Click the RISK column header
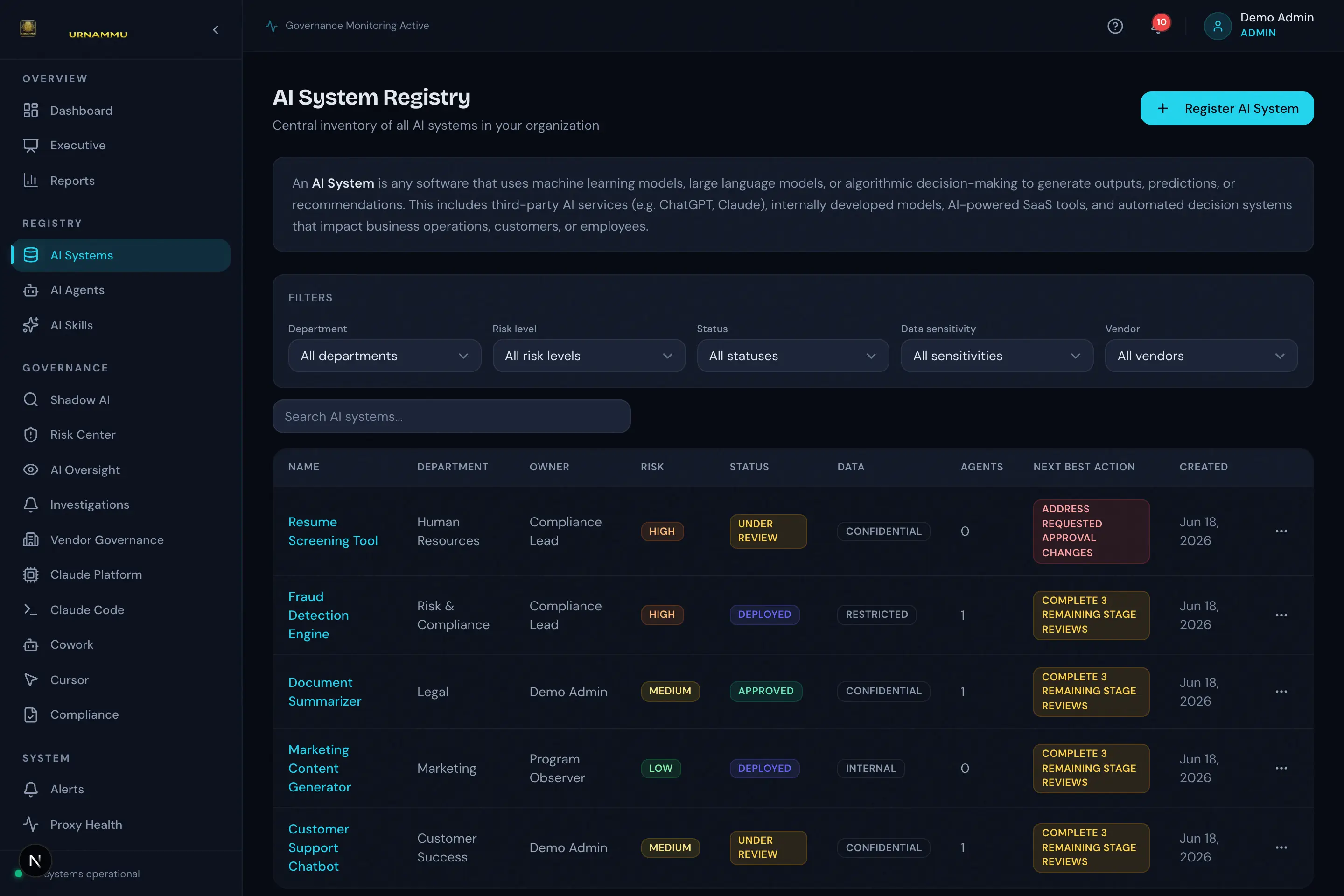Image resolution: width=1344 pixels, height=896 pixels. 652,467
